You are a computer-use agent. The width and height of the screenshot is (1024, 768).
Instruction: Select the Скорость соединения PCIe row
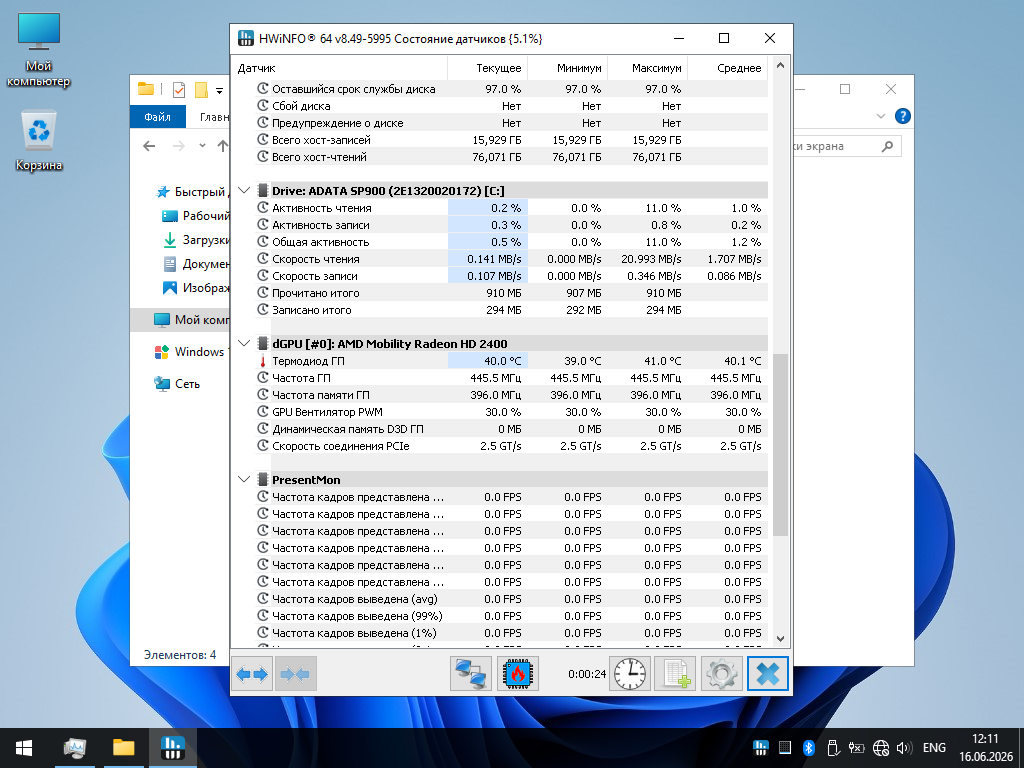(511, 446)
